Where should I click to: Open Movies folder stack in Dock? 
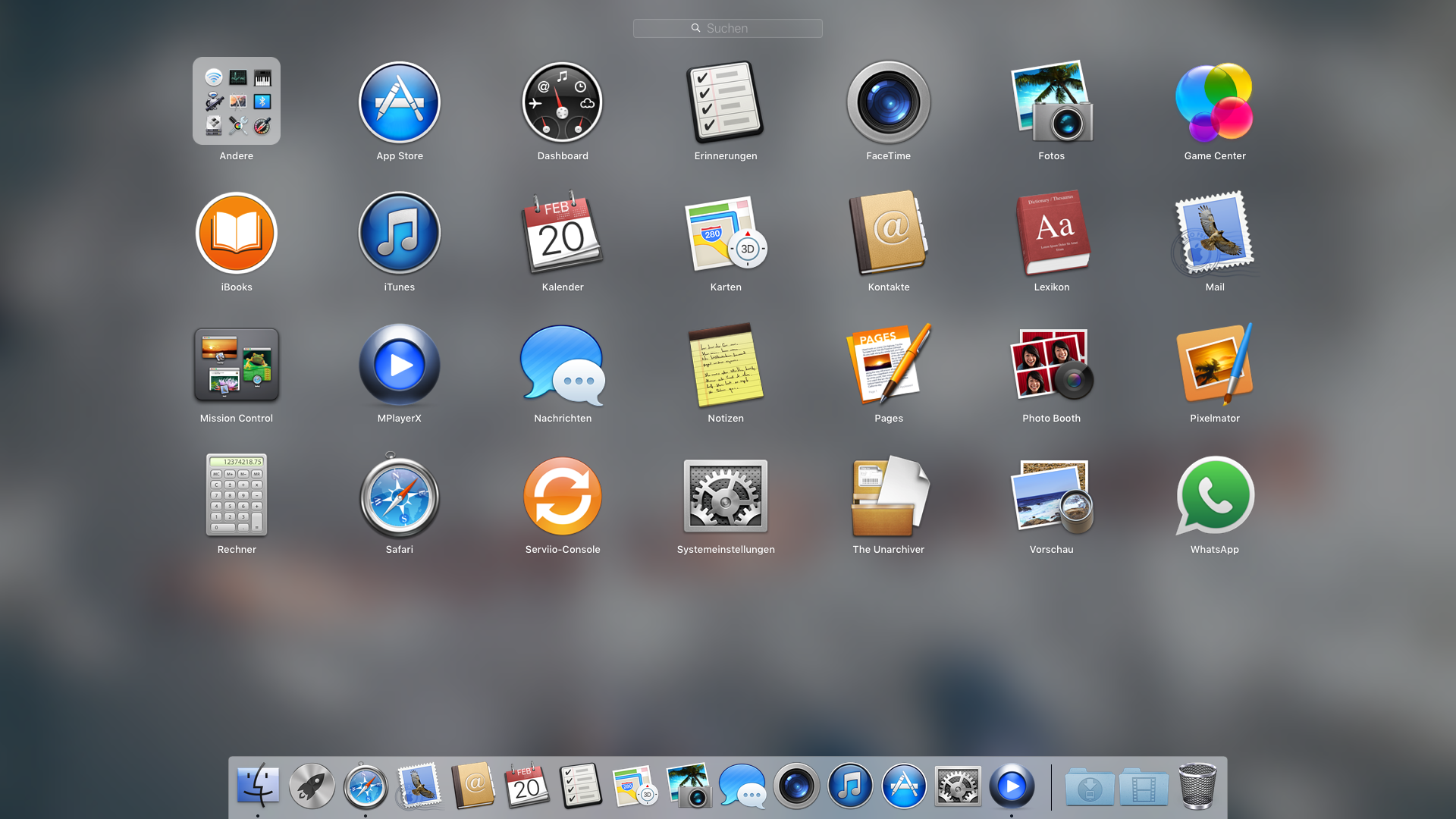point(1143,787)
